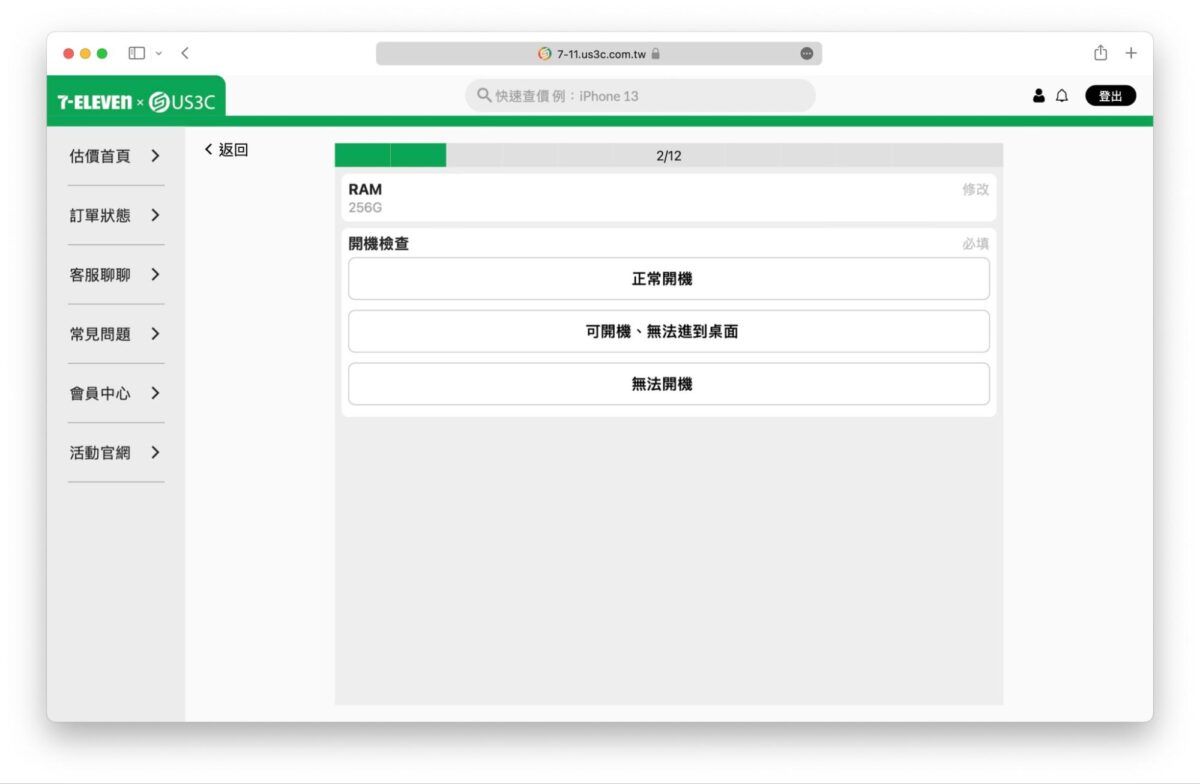Click the page options ellipsis in the address bar

pyautogui.click(x=807, y=54)
